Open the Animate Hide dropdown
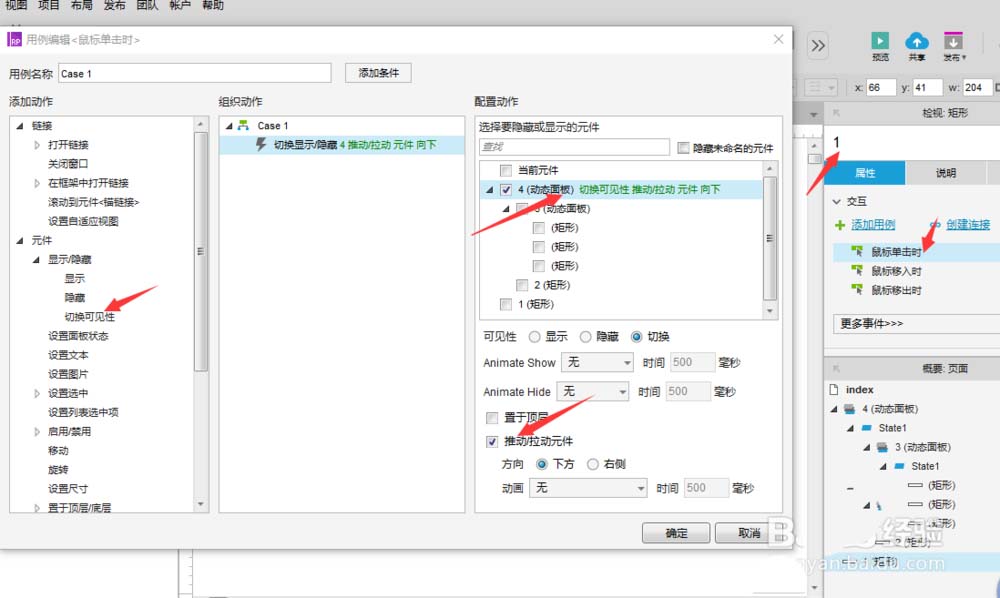 tap(592, 391)
